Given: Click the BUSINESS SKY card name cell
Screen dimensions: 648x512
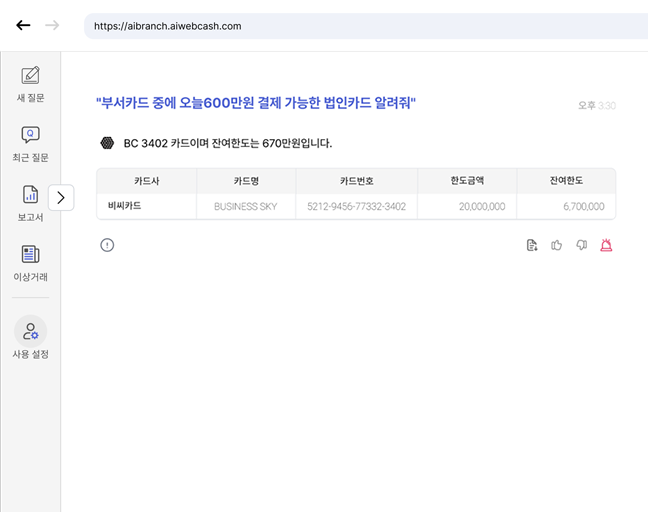Looking at the screenshot, I should [x=245, y=206].
